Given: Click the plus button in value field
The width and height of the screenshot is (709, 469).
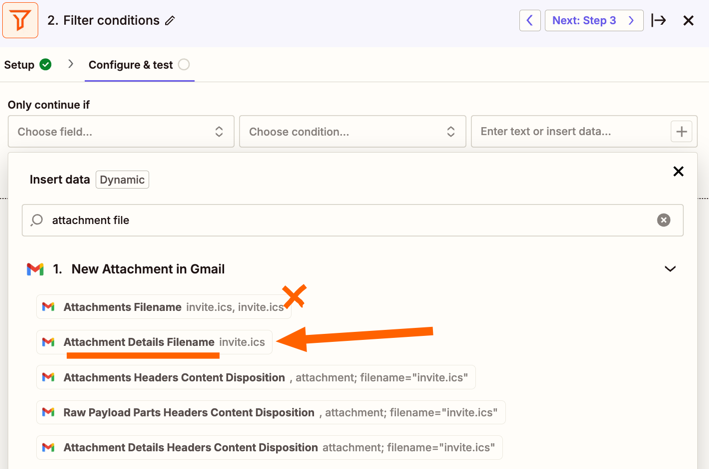Looking at the screenshot, I should click(681, 132).
